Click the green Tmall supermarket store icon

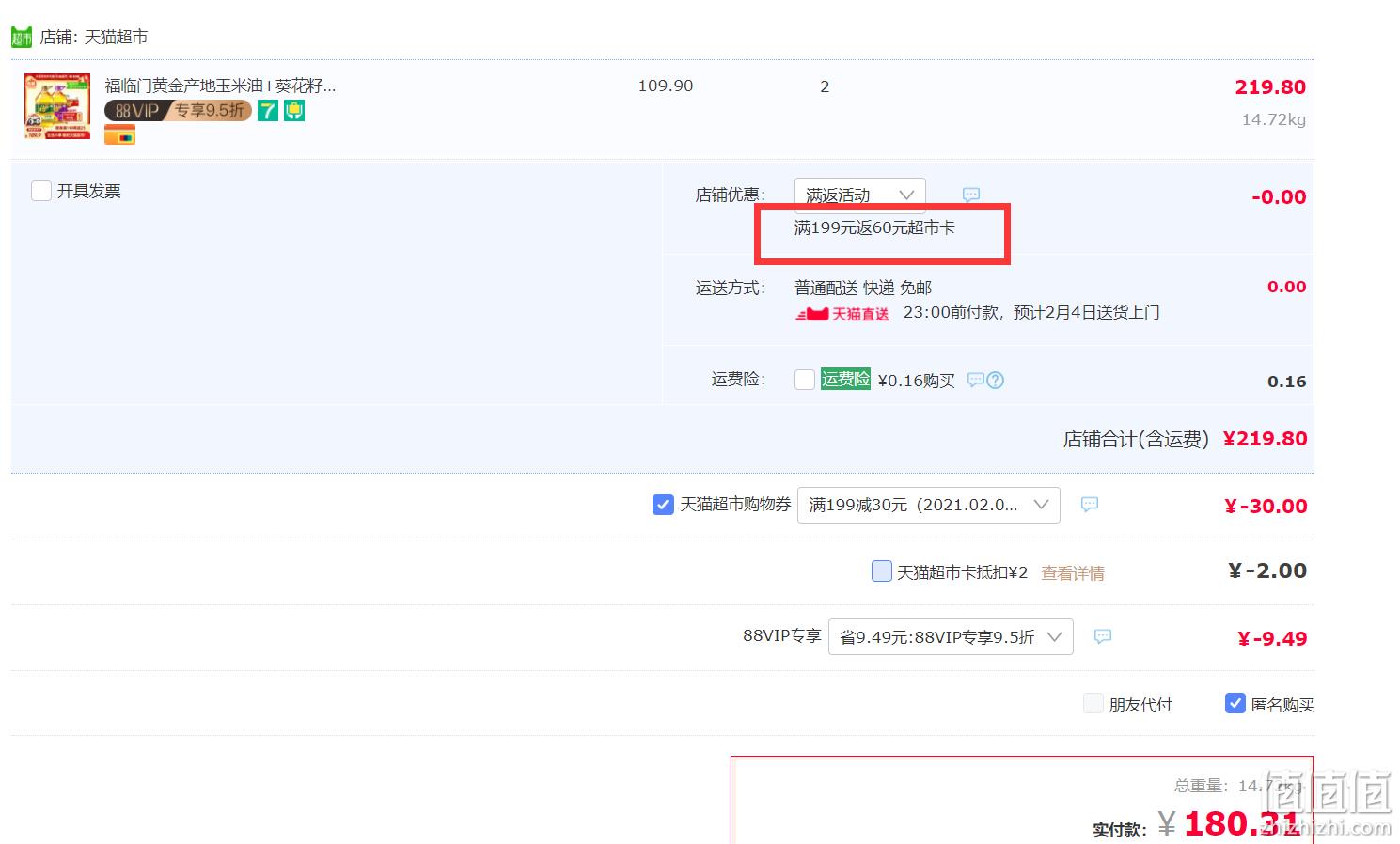coord(22,37)
